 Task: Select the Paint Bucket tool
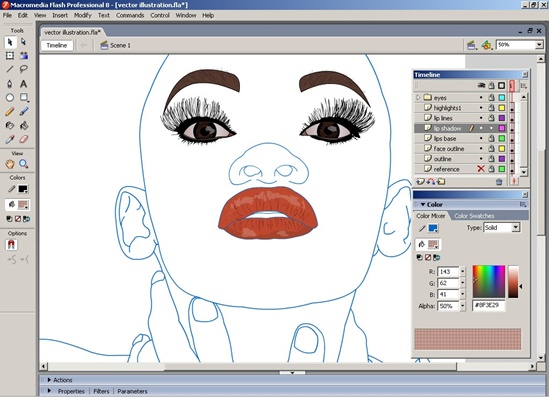[23, 125]
